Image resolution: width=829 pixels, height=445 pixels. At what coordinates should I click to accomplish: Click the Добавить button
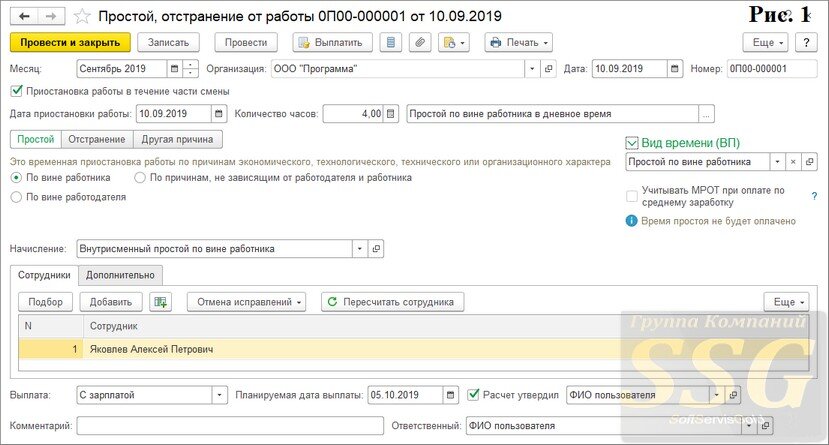pyautogui.click(x=111, y=302)
